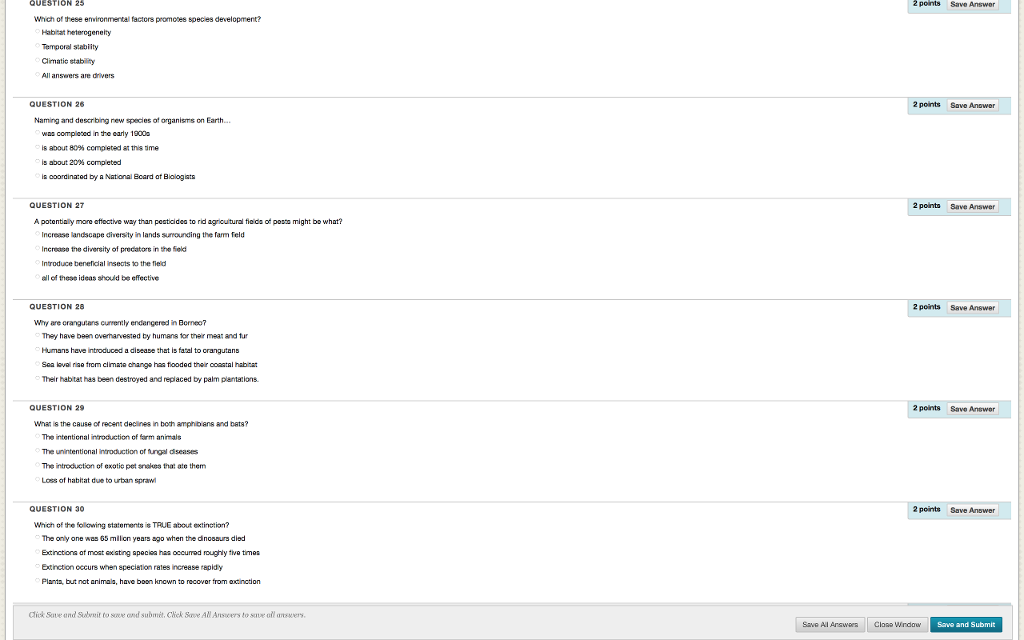Submit the test with Save and Submit
1024x640 pixels.
coord(966,625)
